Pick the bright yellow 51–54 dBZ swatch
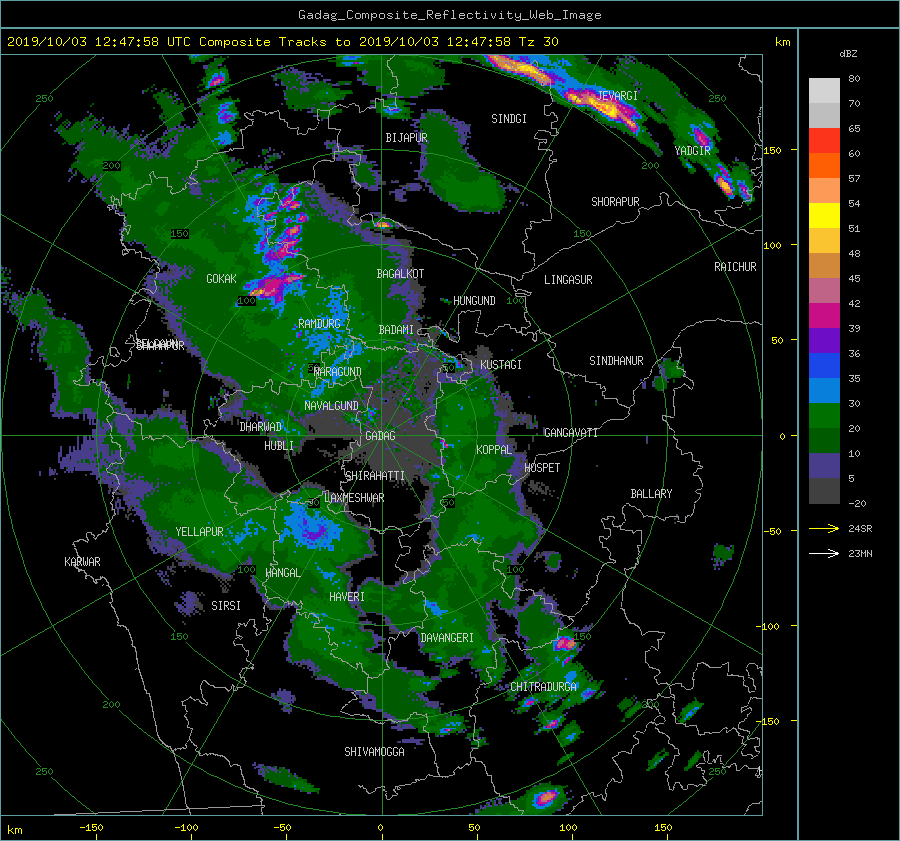900x841 pixels. click(824, 216)
